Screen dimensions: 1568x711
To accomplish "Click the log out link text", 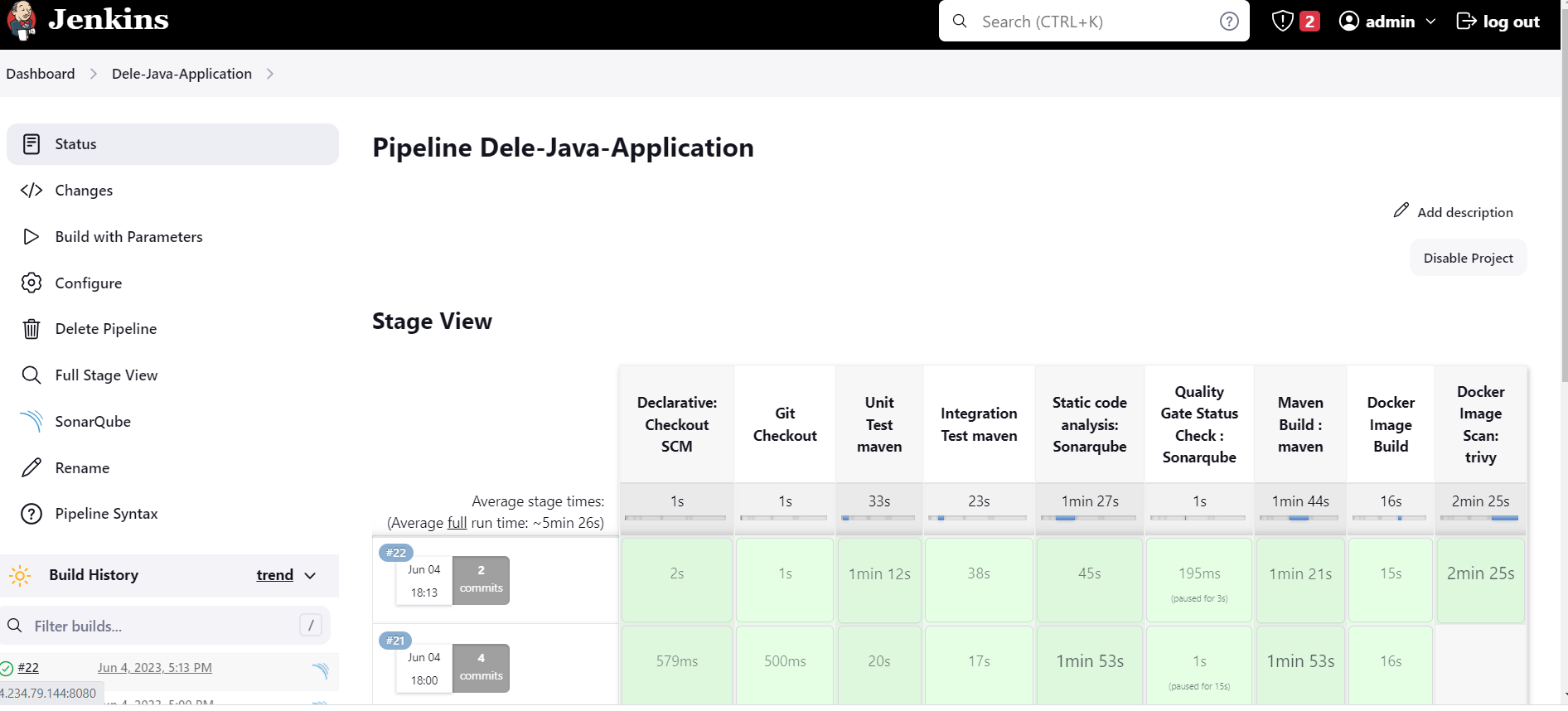I will coord(1511,22).
